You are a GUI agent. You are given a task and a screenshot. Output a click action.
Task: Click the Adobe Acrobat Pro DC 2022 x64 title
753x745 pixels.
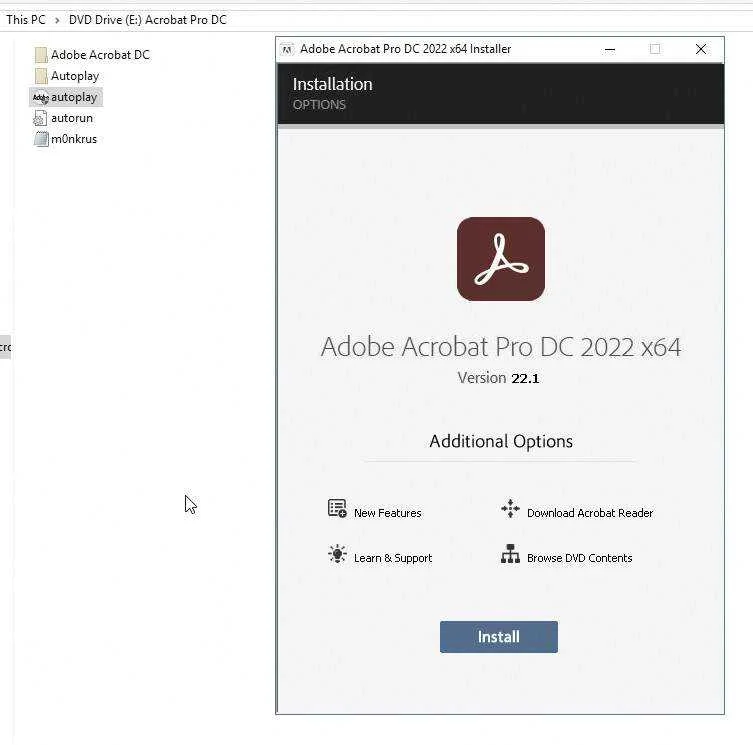[x=501, y=347]
